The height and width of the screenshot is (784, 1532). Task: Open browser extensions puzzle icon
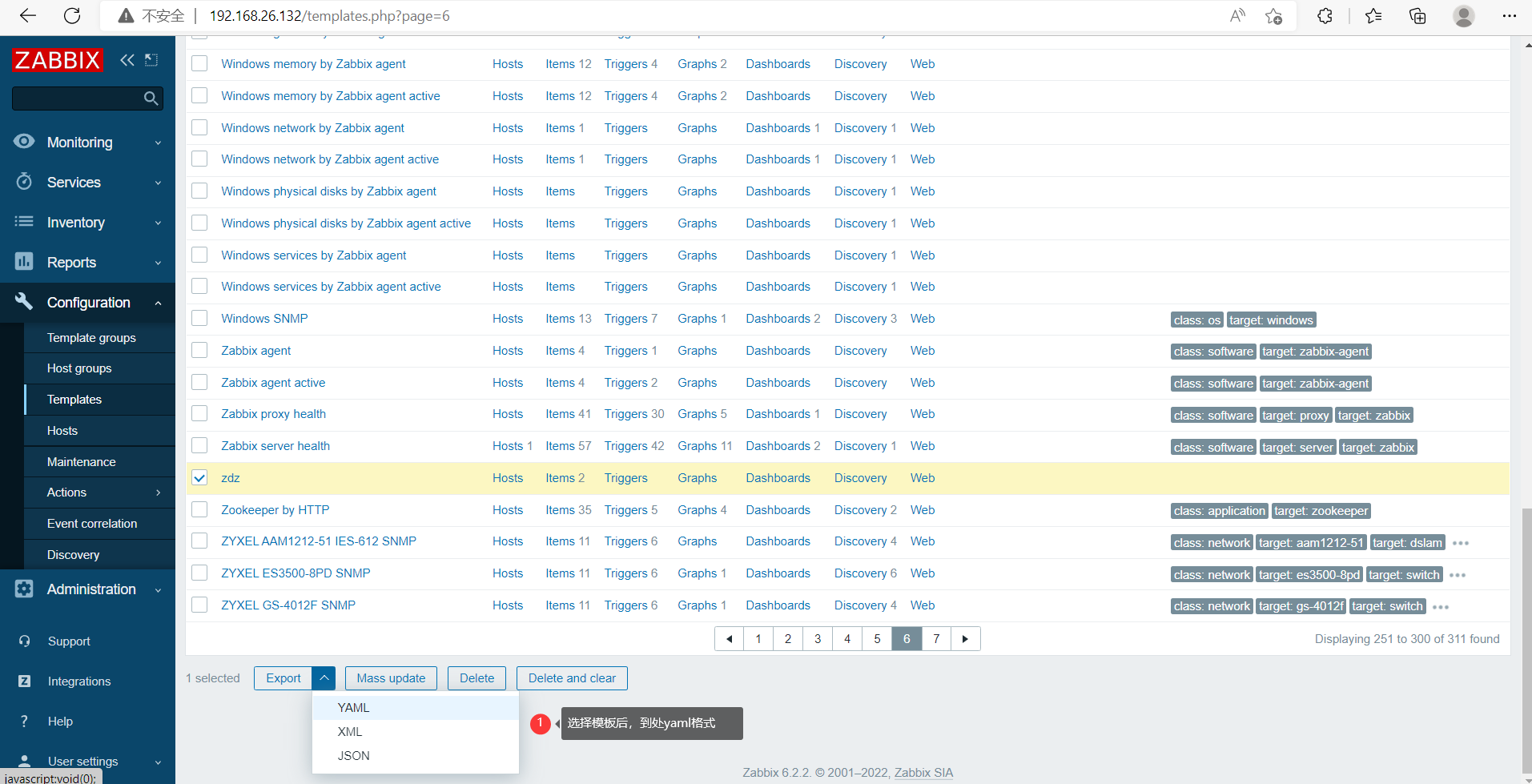click(1325, 16)
